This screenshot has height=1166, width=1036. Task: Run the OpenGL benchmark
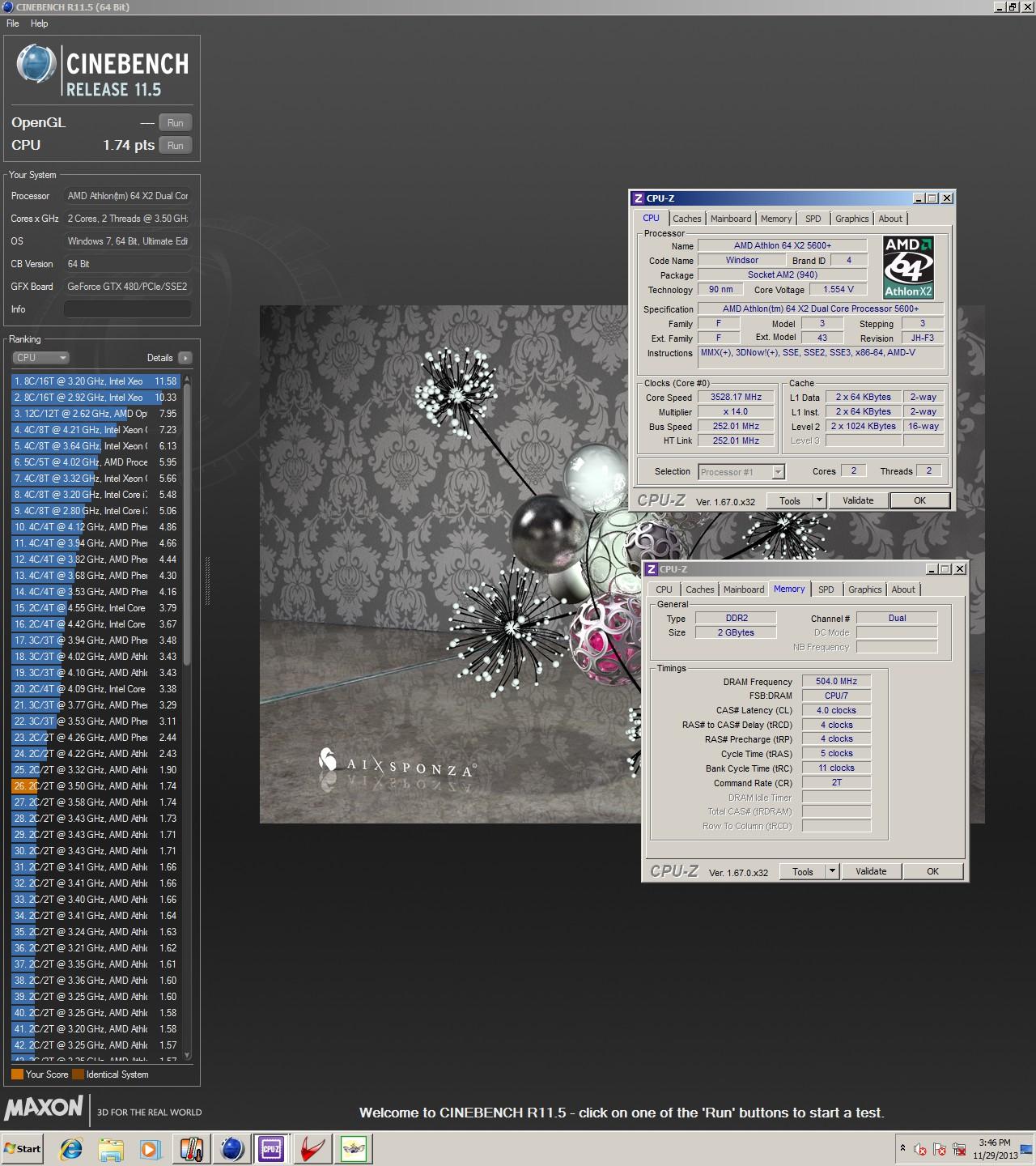(175, 123)
